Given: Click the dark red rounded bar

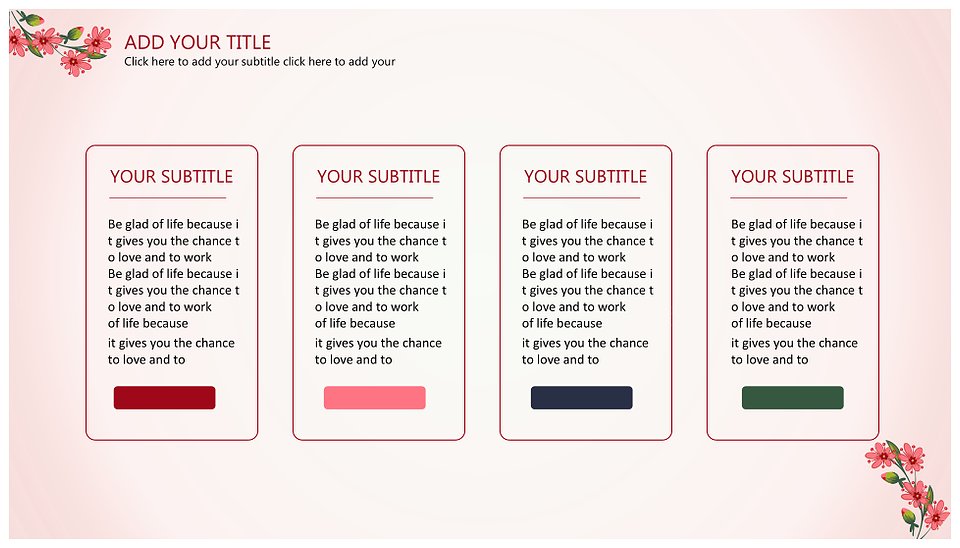Looking at the screenshot, I should (164, 398).
